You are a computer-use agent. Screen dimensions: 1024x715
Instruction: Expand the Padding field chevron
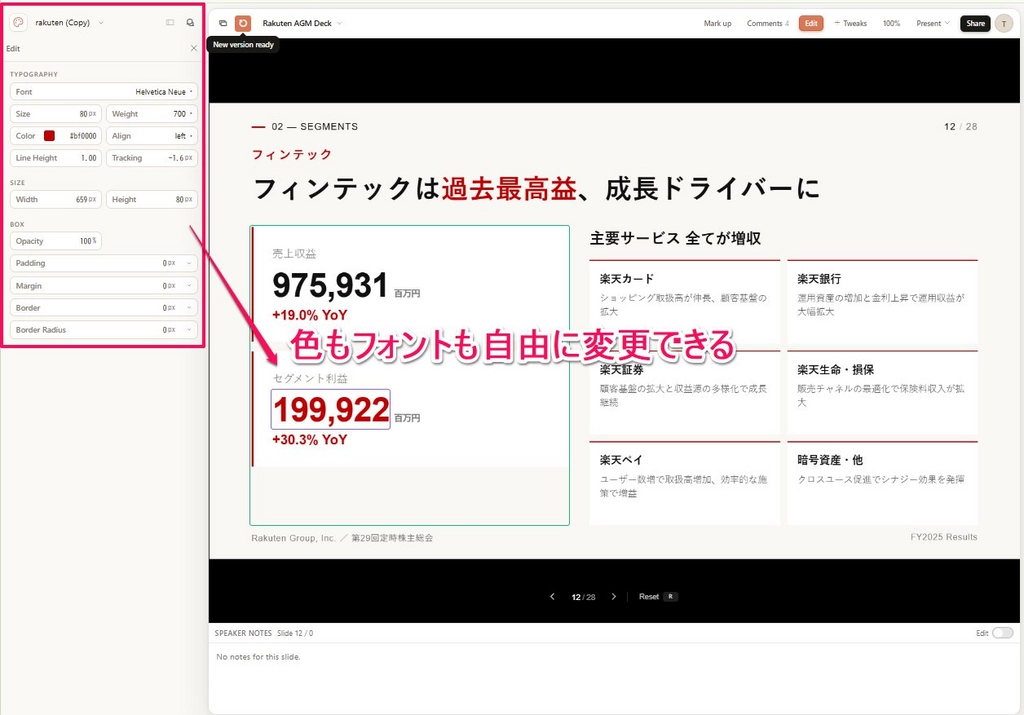[189, 263]
